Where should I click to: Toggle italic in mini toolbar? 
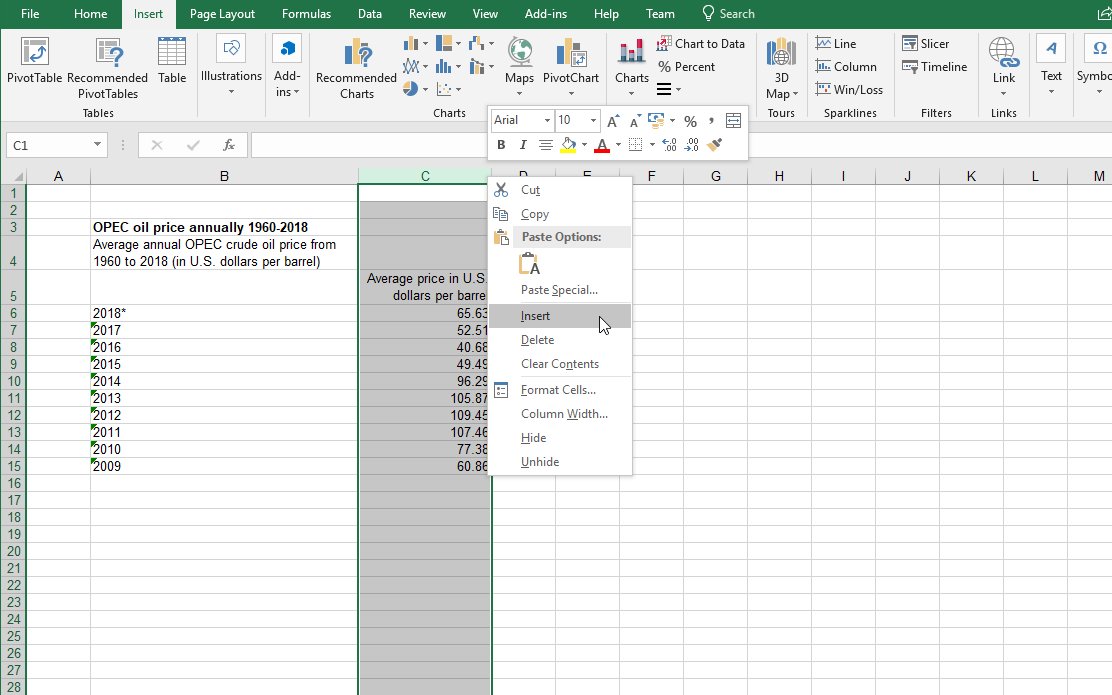coord(523,145)
